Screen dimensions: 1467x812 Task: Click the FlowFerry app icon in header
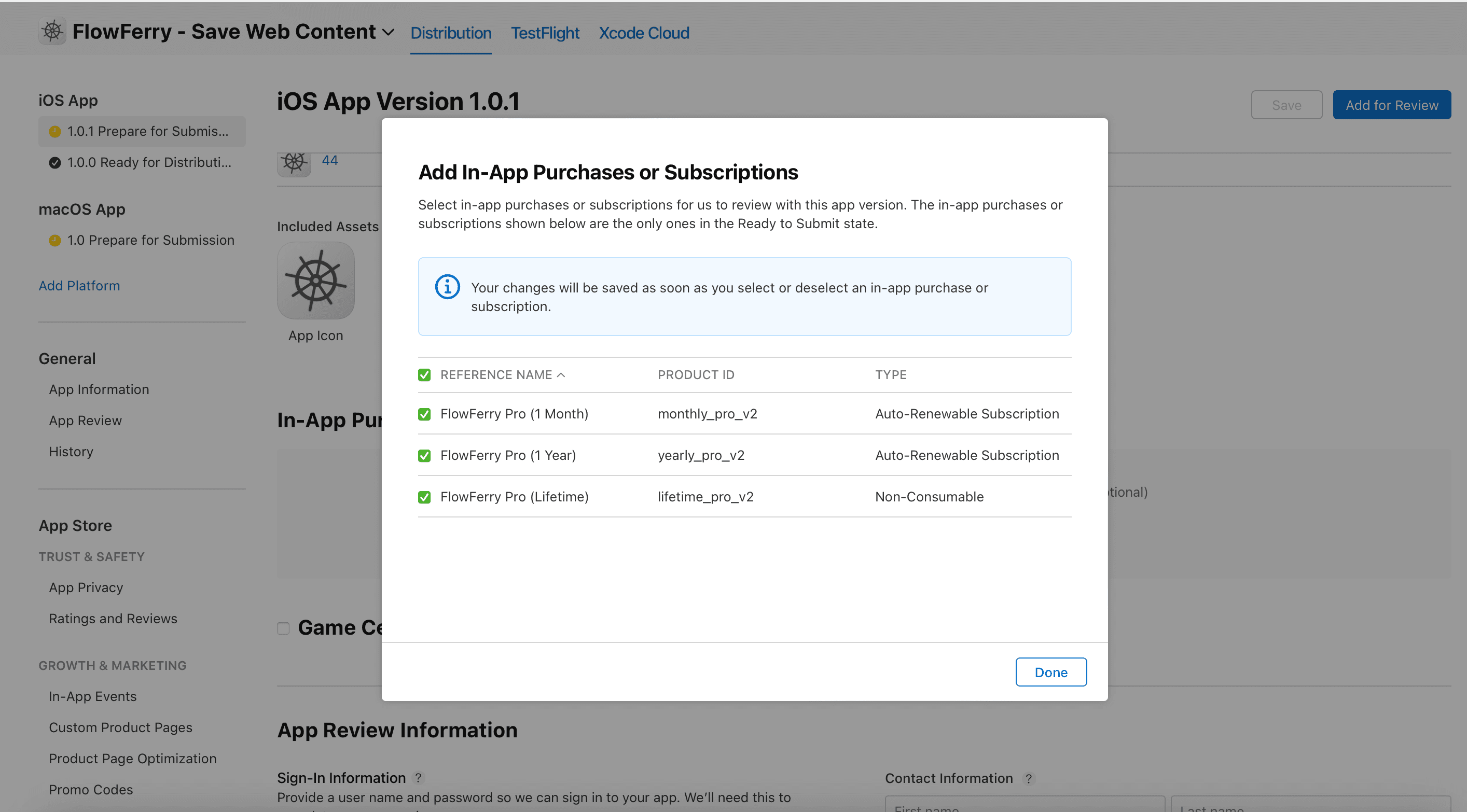pyautogui.click(x=52, y=31)
